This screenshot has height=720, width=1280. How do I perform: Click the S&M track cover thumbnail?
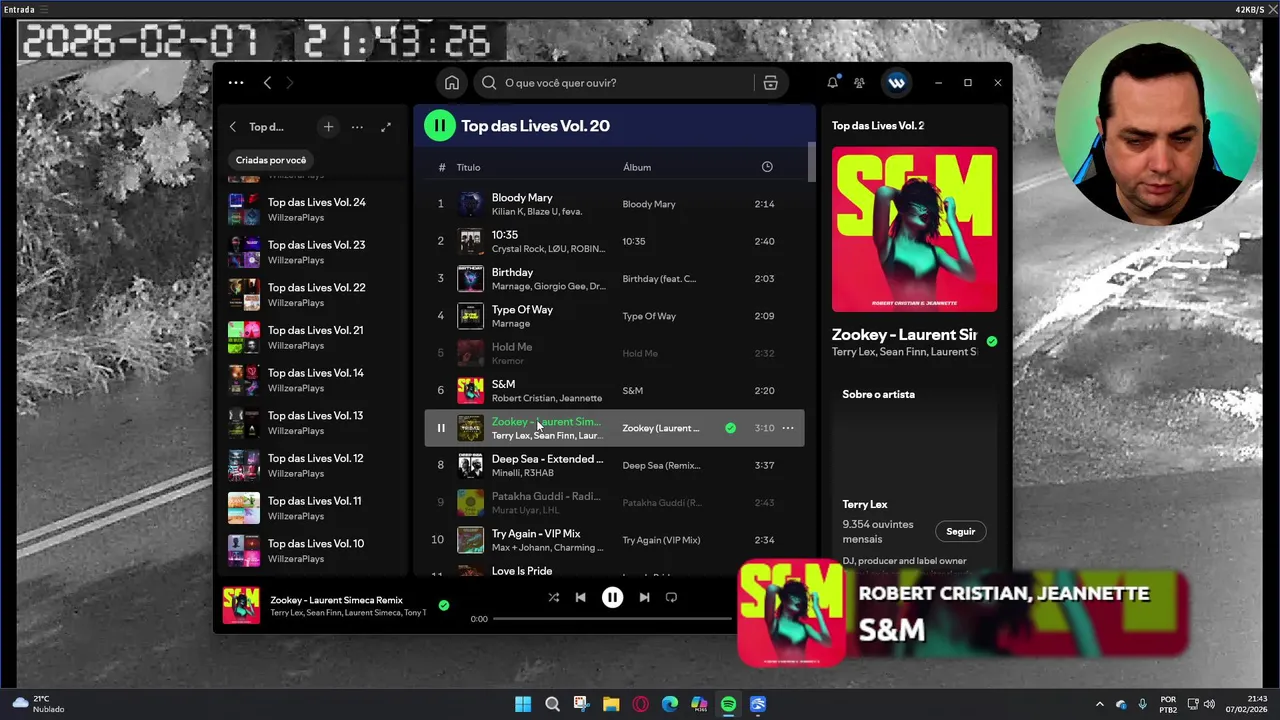(x=470, y=391)
